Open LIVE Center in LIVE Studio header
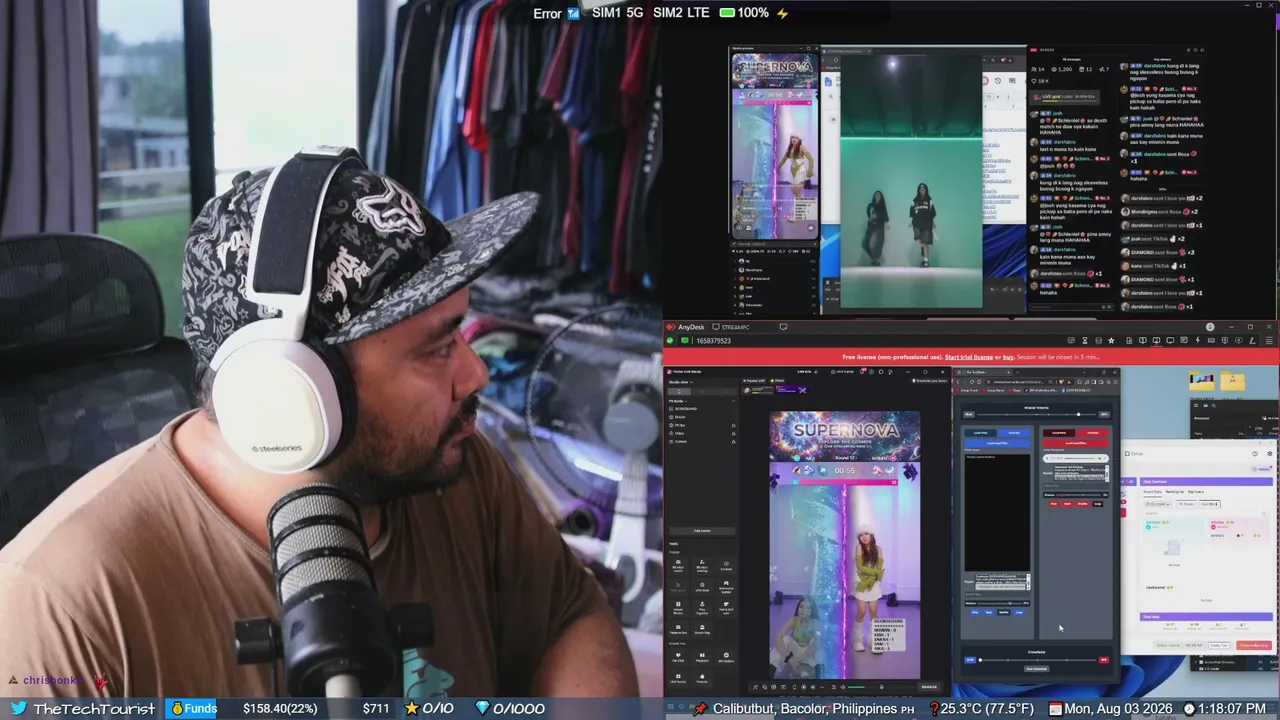The image size is (1280, 720). [x=845, y=371]
